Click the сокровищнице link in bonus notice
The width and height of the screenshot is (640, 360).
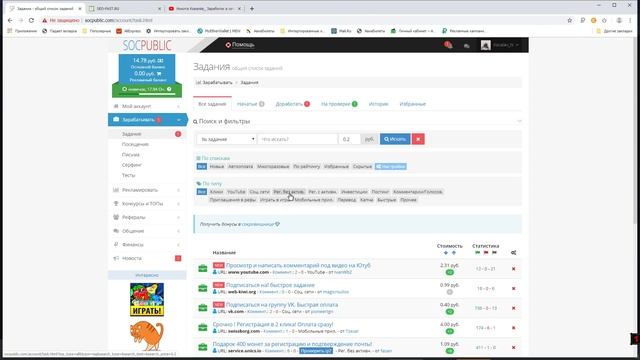[x=258, y=224]
